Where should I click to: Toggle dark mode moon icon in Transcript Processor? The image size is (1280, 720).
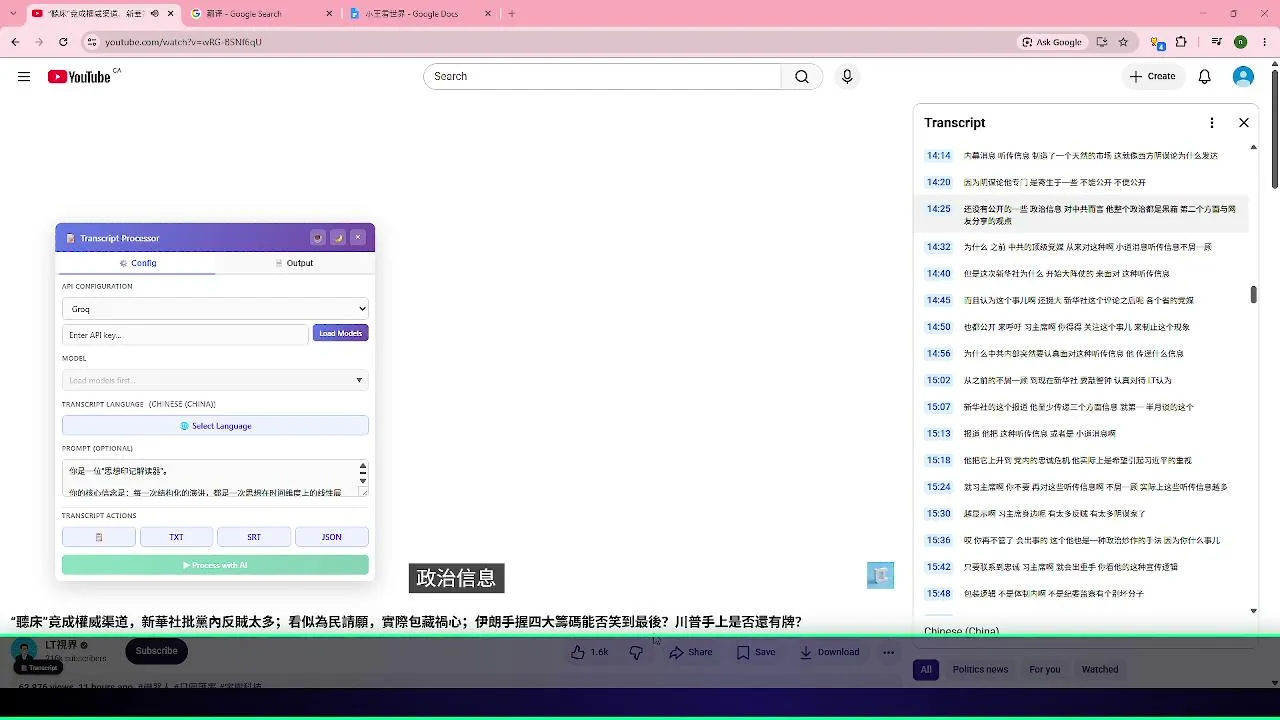pos(338,238)
